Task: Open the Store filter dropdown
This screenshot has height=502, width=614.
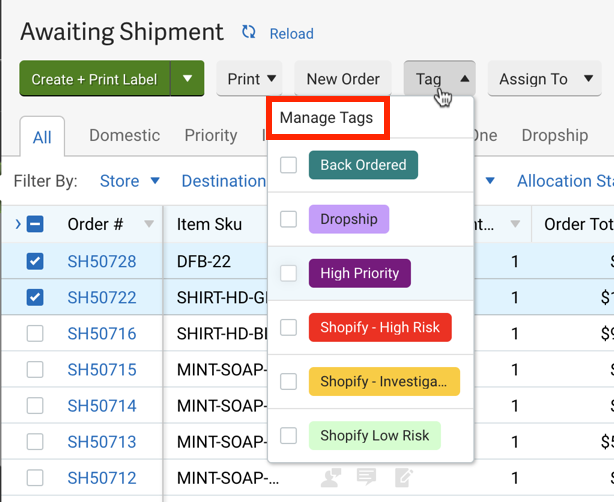Action: click(x=130, y=181)
